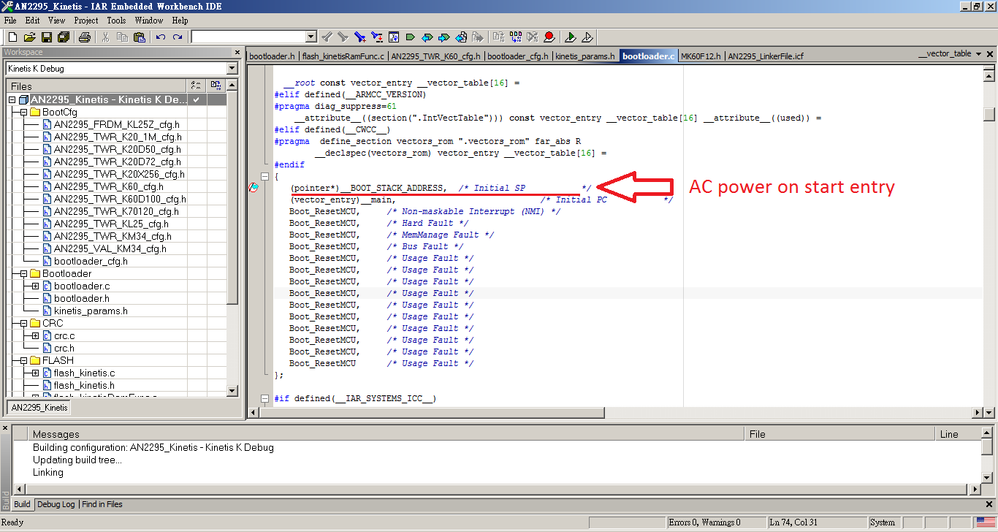Select AN2295_FRDM_KL25Z_cfg.h file
The width and height of the screenshot is (998, 532).
tap(116, 125)
